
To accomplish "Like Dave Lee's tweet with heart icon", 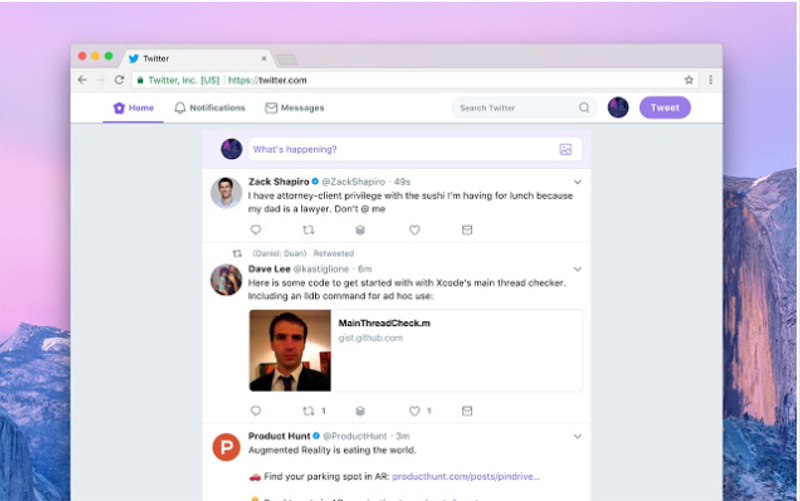I will coord(414,410).
